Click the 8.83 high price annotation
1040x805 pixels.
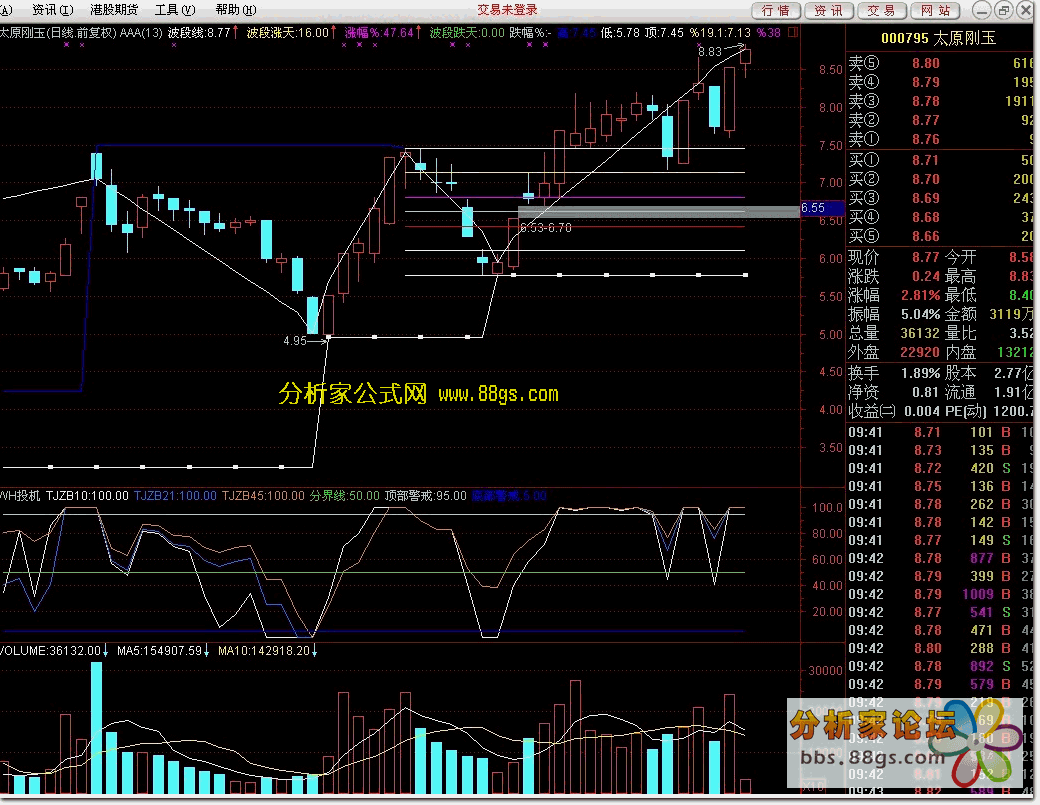pos(710,52)
